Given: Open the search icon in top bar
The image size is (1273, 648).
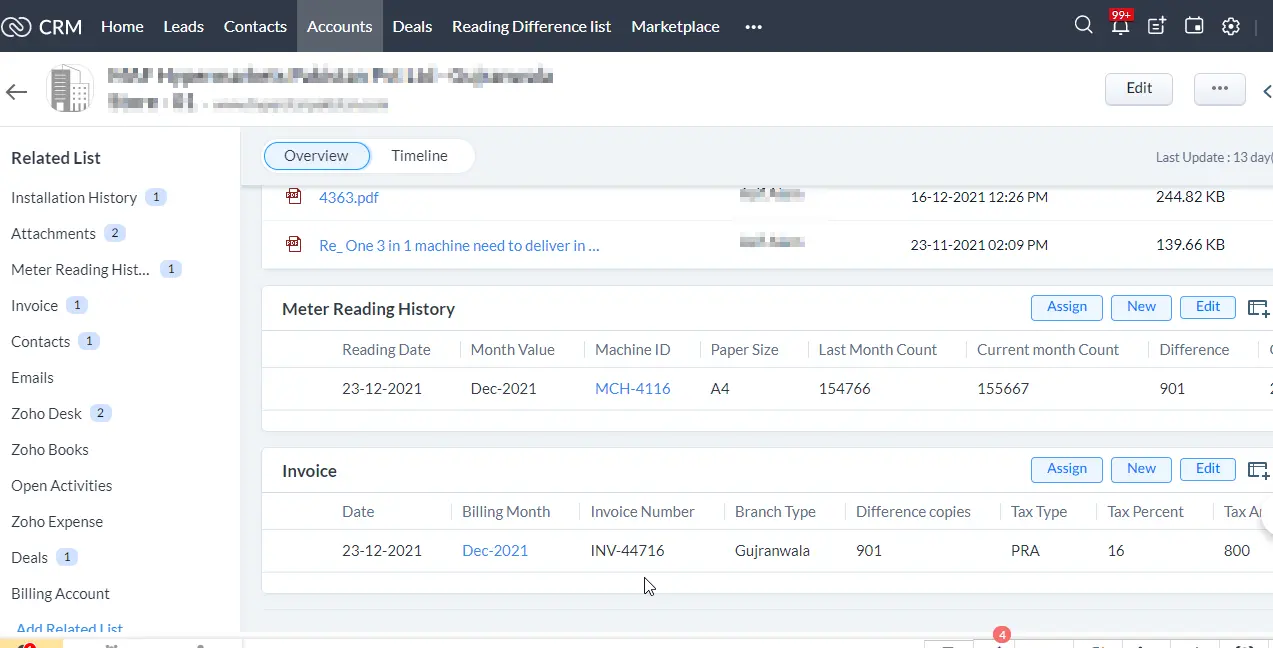Looking at the screenshot, I should (1083, 26).
